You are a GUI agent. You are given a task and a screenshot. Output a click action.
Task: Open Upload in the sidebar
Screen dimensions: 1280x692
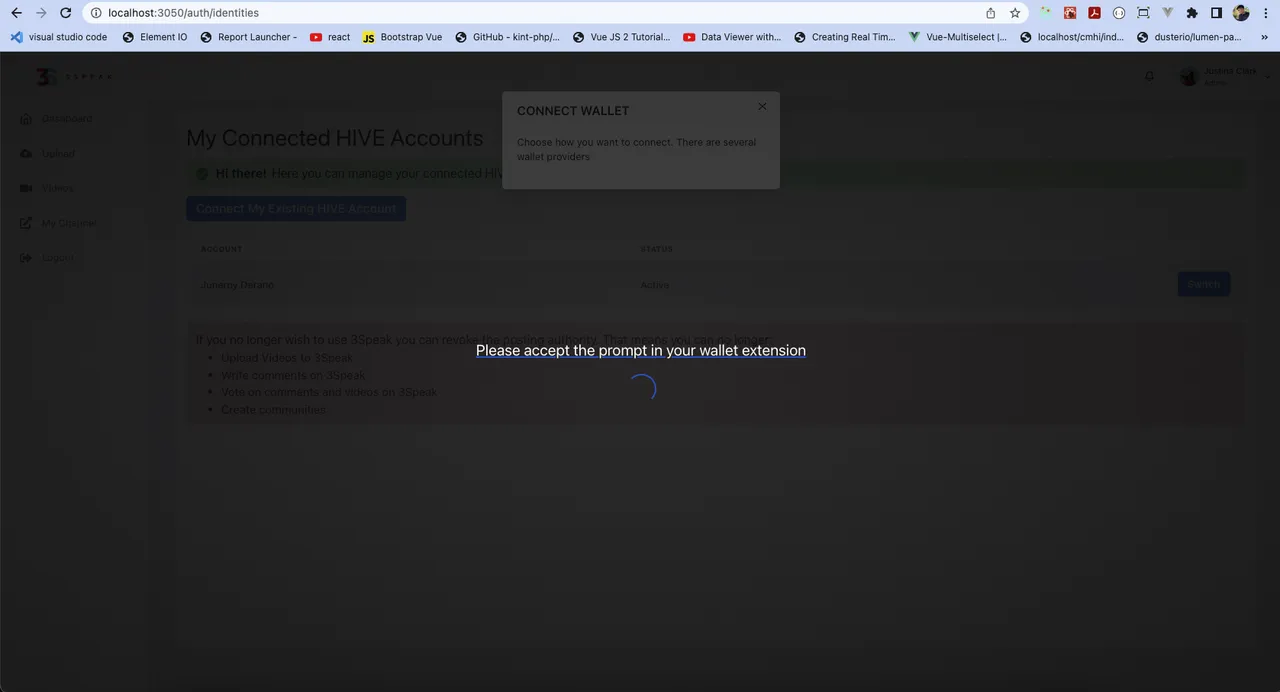[47, 154]
